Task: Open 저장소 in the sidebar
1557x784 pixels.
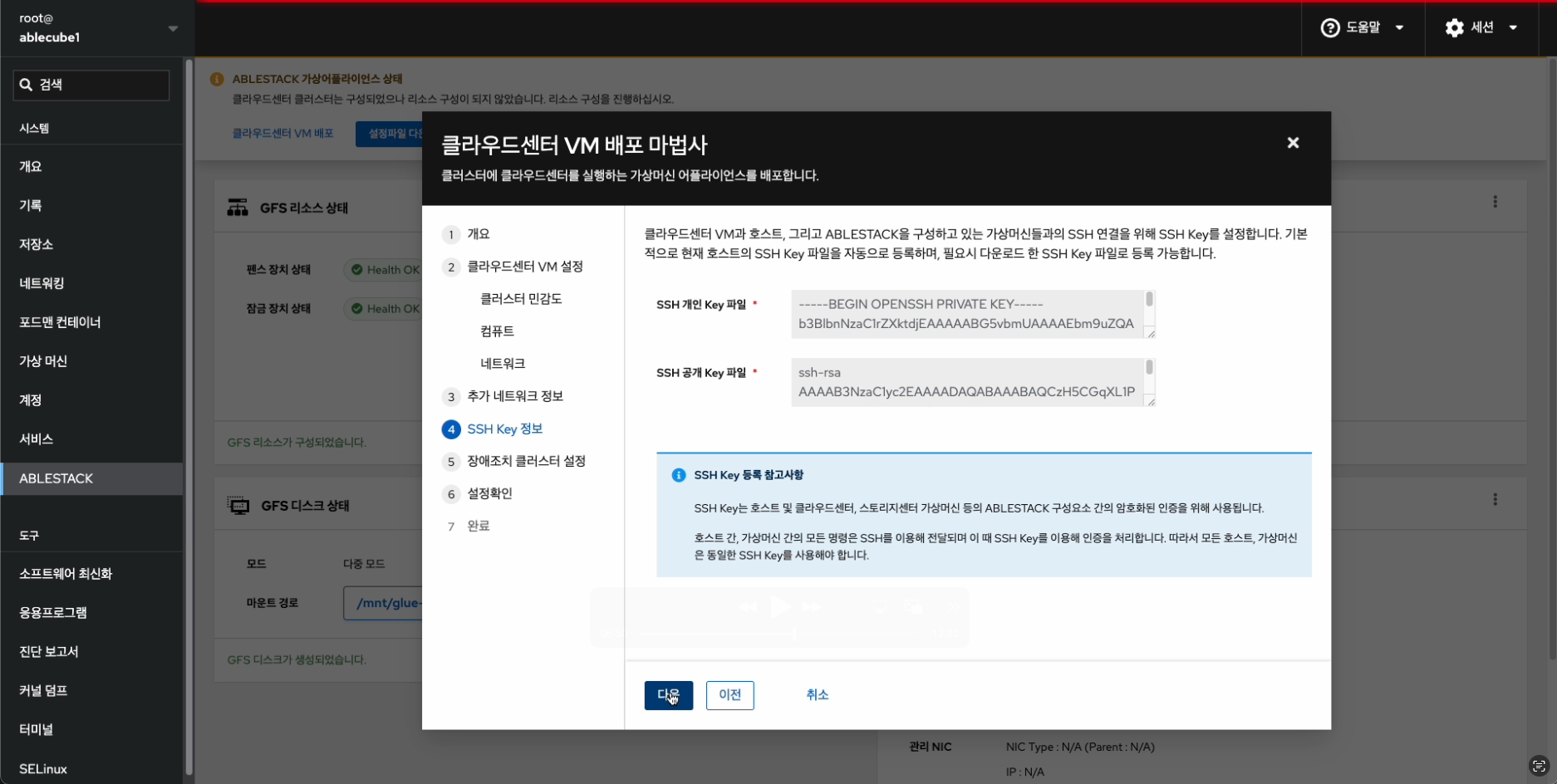Action: [x=91, y=244]
